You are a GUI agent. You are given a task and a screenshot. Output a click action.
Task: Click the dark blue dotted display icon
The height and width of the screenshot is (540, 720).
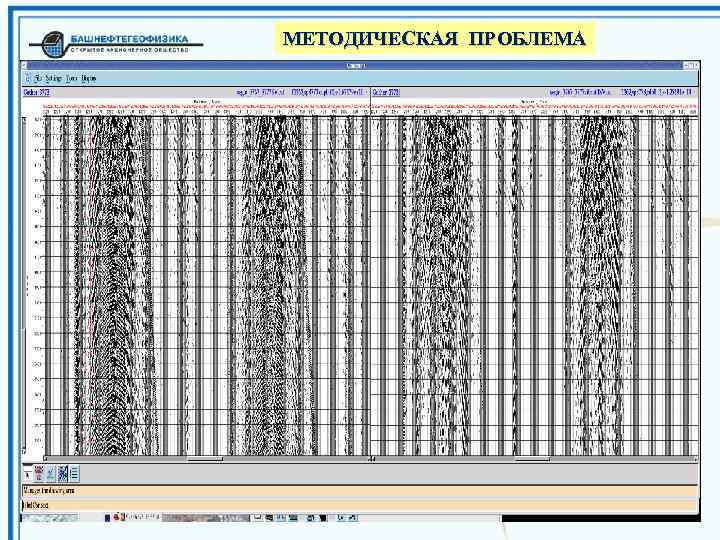pos(63,474)
